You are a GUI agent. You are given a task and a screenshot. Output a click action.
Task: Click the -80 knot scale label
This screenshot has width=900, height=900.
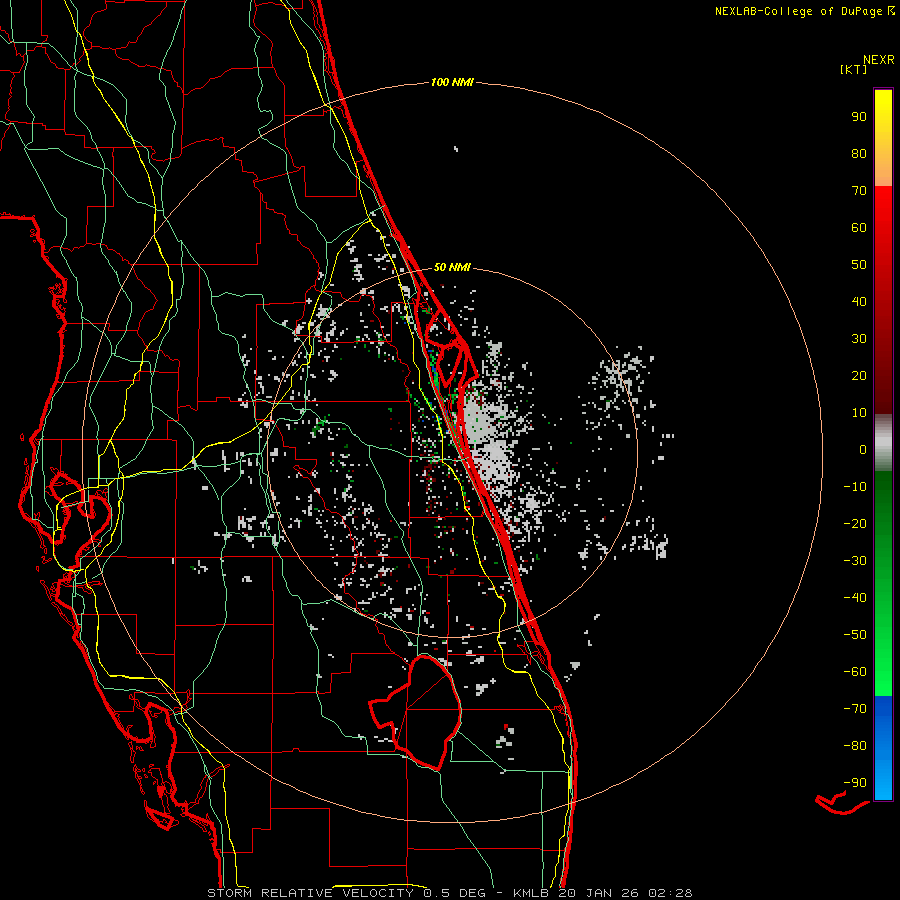pyautogui.click(x=855, y=746)
